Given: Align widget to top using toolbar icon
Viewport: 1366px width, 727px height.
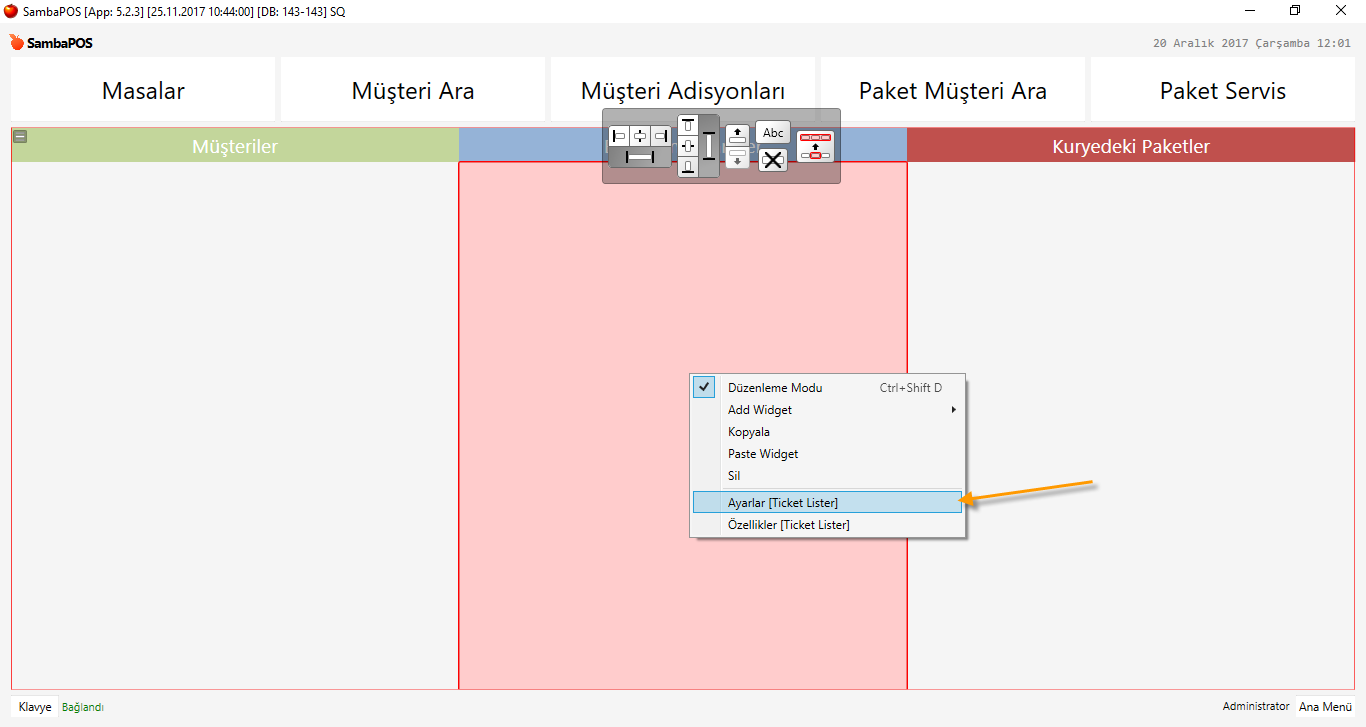Looking at the screenshot, I should tap(688, 125).
